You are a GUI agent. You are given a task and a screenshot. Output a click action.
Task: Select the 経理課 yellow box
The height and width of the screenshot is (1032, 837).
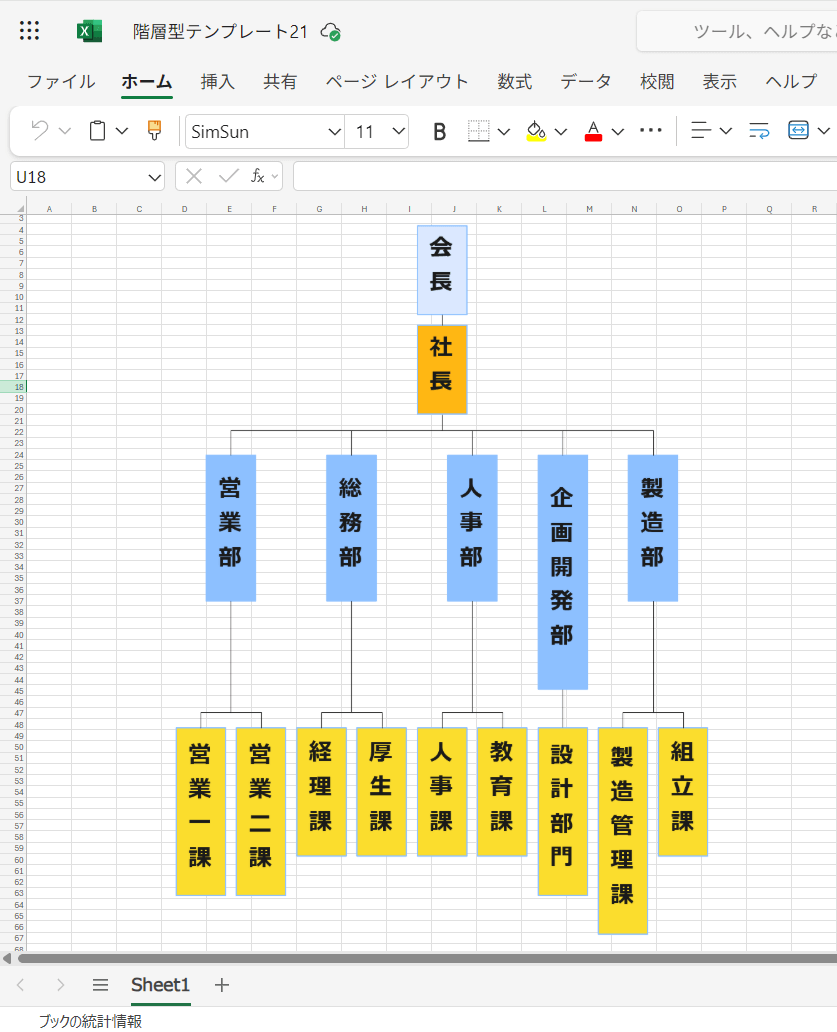click(321, 792)
